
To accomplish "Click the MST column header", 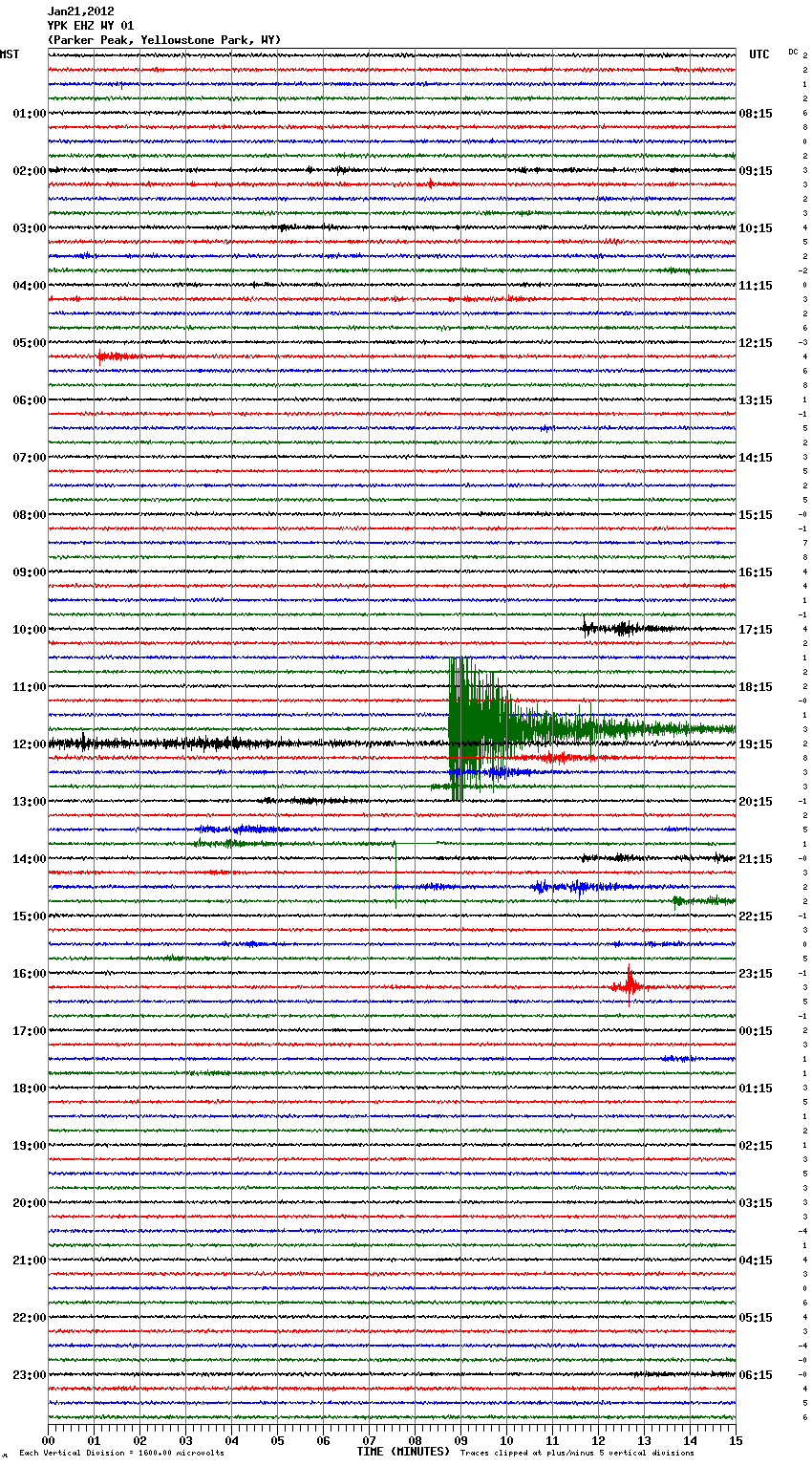I will [x=10, y=54].
